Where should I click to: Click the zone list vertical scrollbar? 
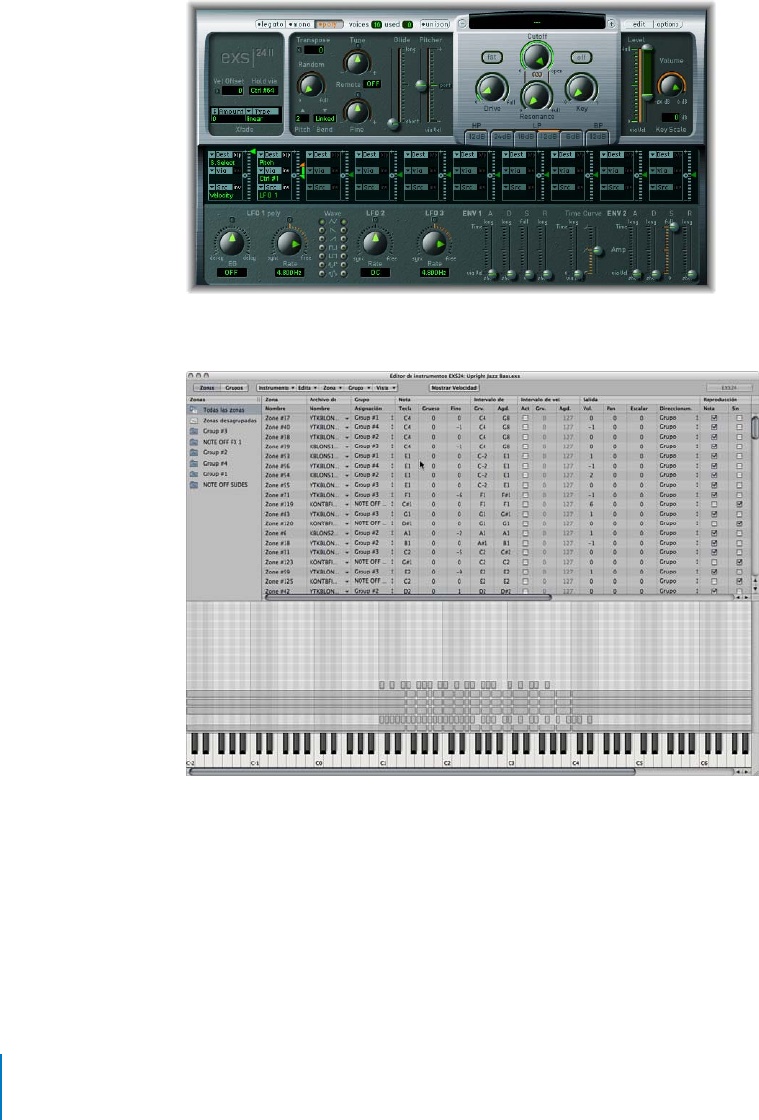coord(755,496)
